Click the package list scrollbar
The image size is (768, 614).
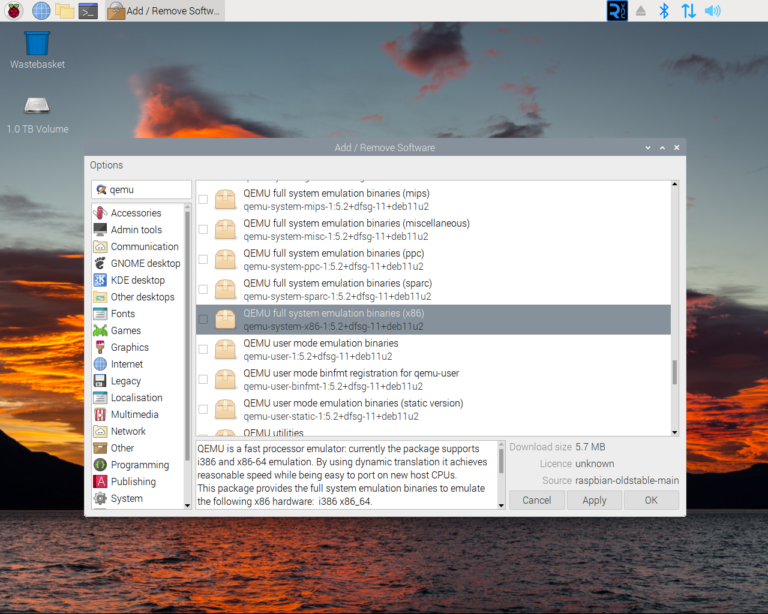[674, 373]
